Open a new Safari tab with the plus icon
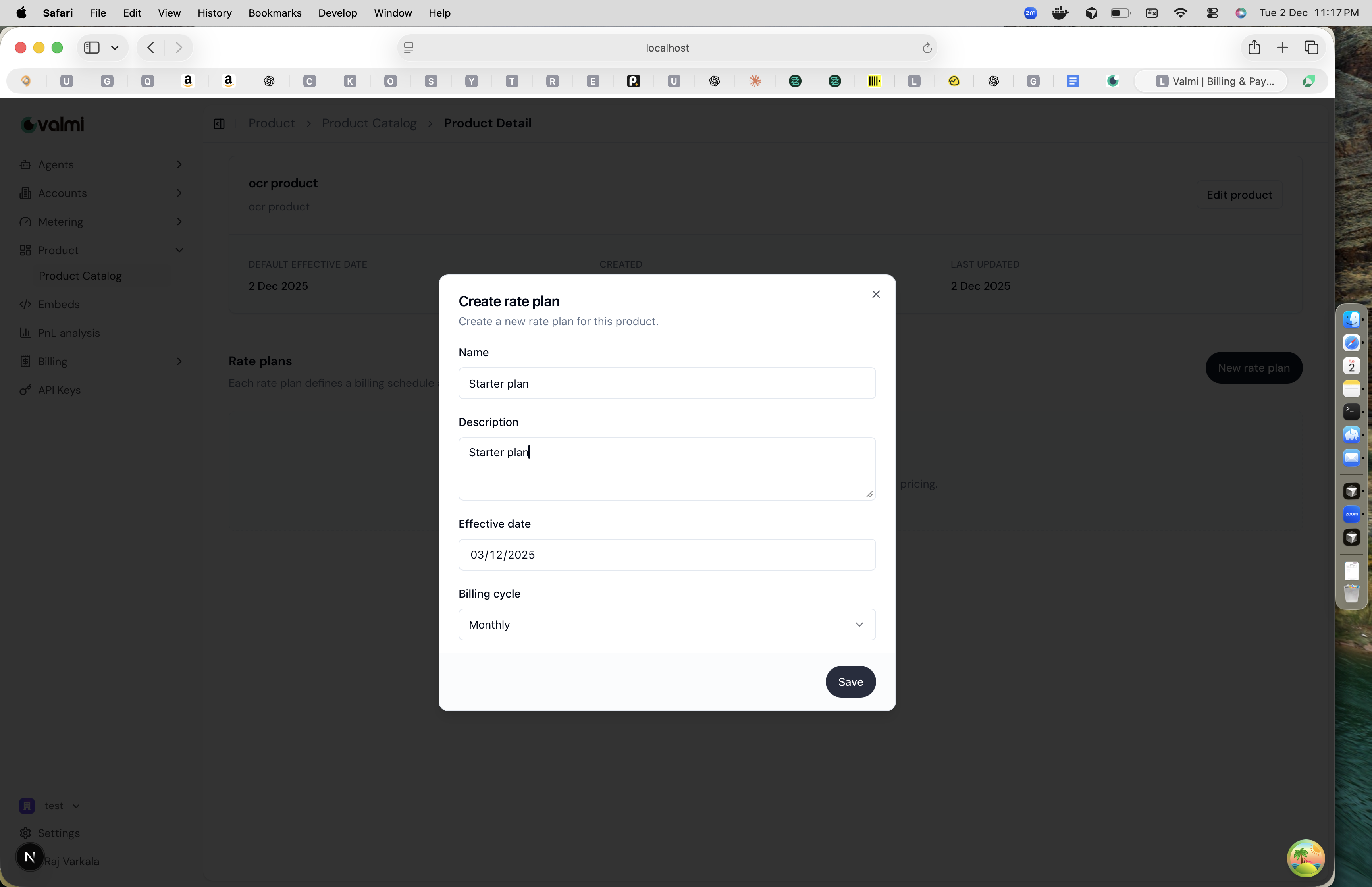Image resolution: width=1372 pixels, height=887 pixels. (1283, 47)
